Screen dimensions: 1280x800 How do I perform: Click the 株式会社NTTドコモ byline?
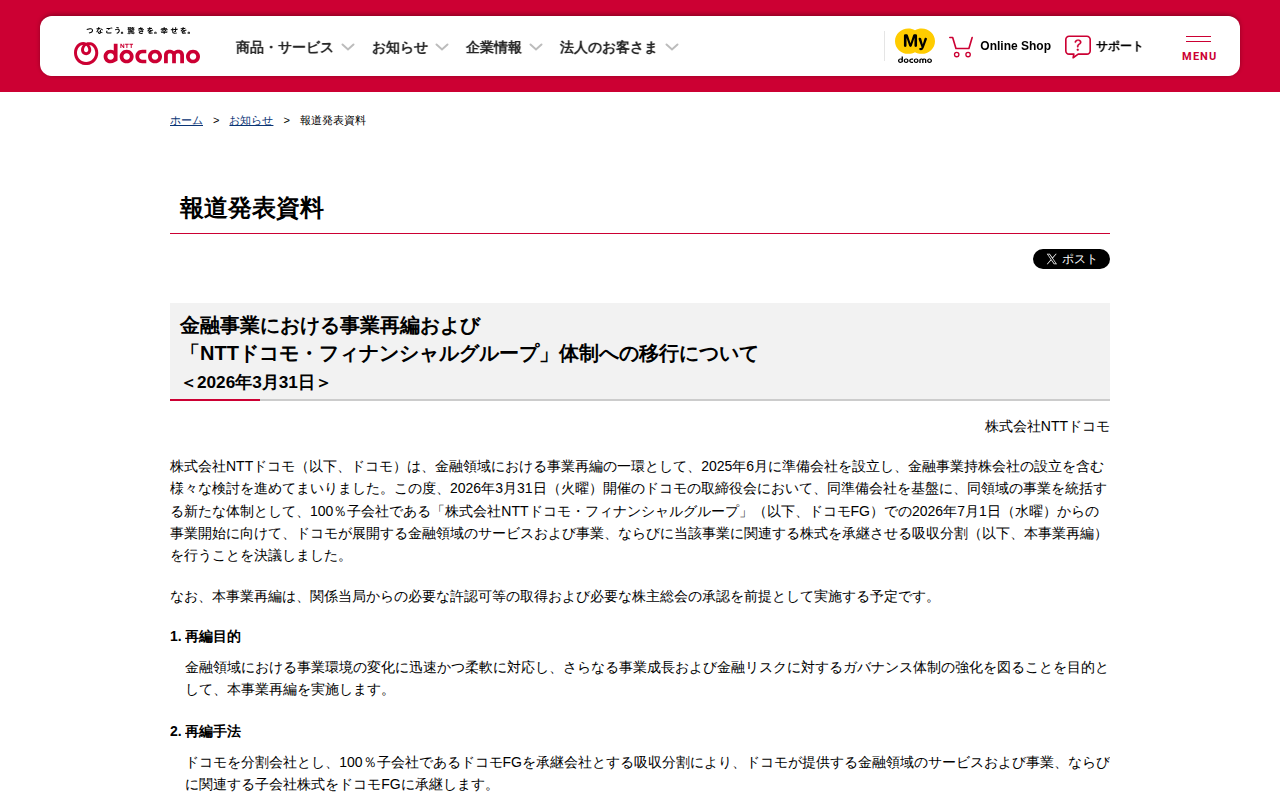pos(1047,426)
